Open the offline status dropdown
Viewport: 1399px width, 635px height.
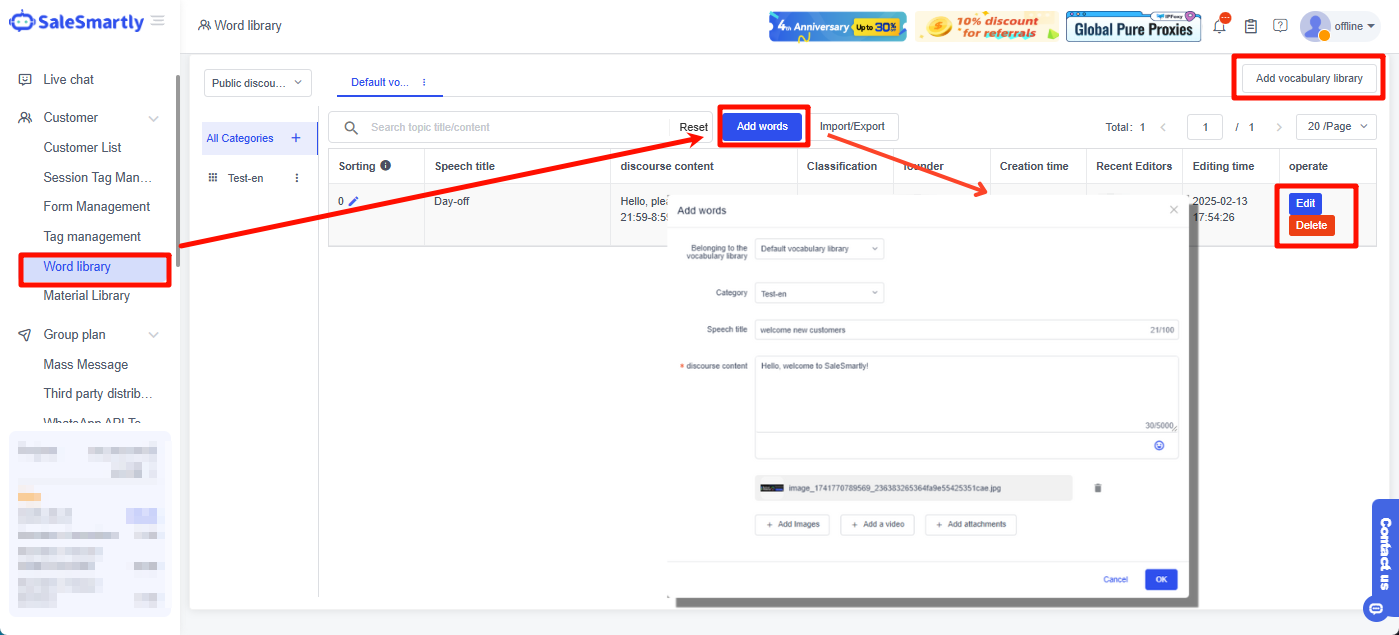[1355, 27]
